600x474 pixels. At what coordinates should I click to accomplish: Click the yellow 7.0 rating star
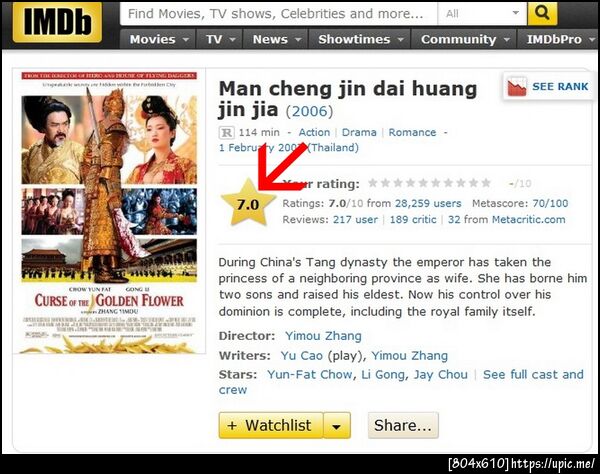(248, 204)
